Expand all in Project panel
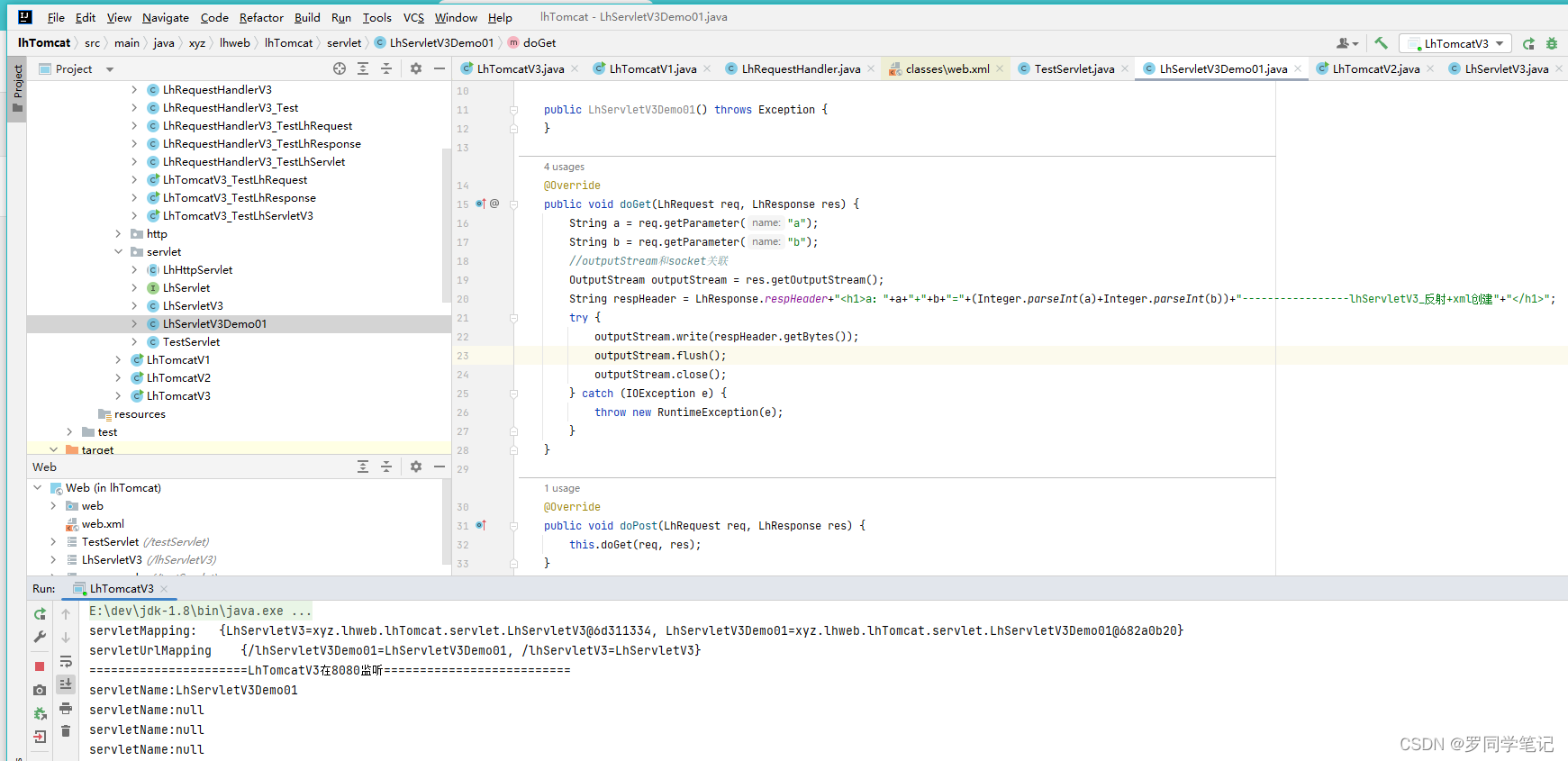Screen dimensions: 1568x761 coord(363,68)
